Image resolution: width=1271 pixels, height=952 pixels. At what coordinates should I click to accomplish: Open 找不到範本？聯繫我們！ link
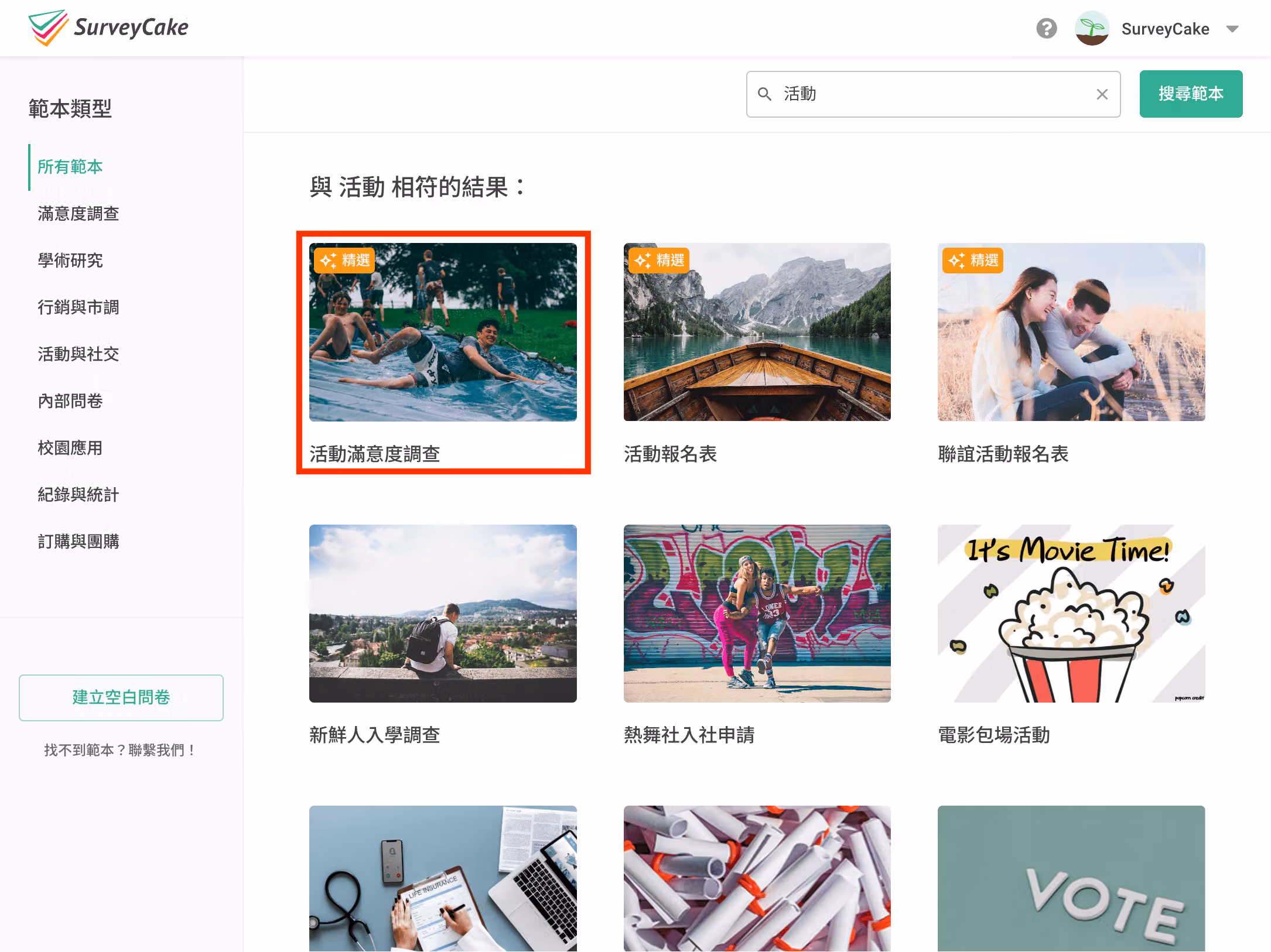pos(120,750)
